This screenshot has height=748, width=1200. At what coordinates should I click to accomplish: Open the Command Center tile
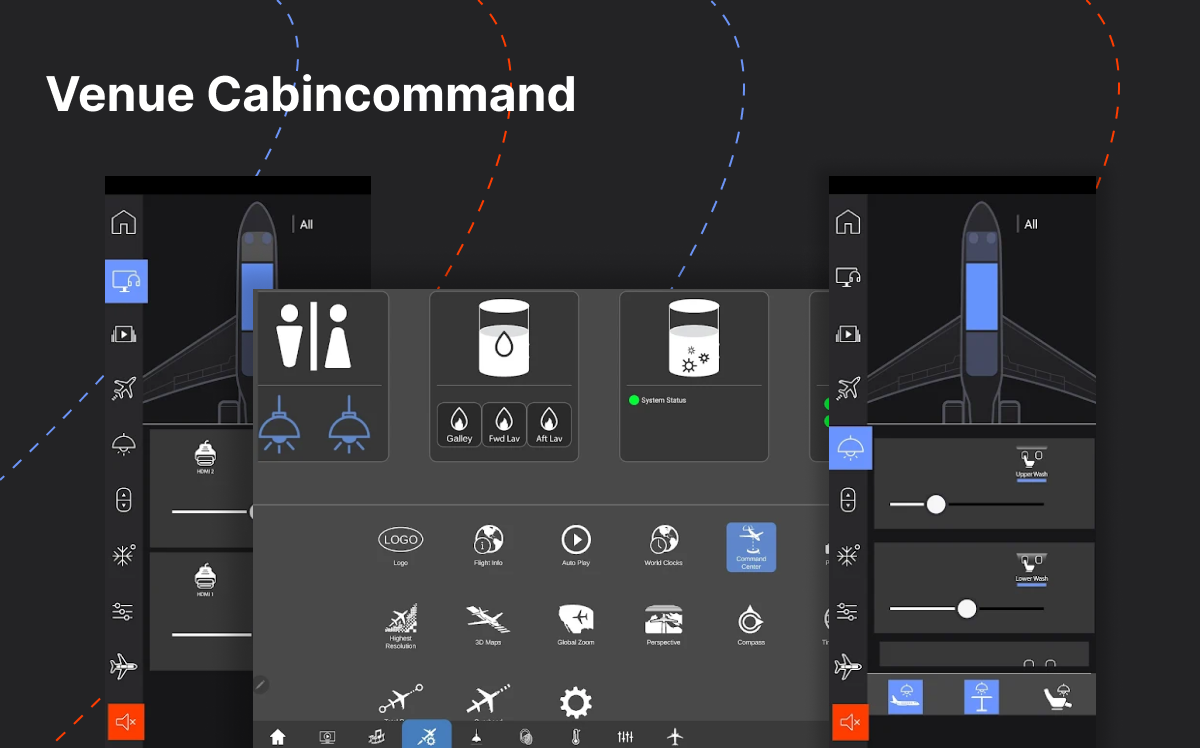pos(751,547)
